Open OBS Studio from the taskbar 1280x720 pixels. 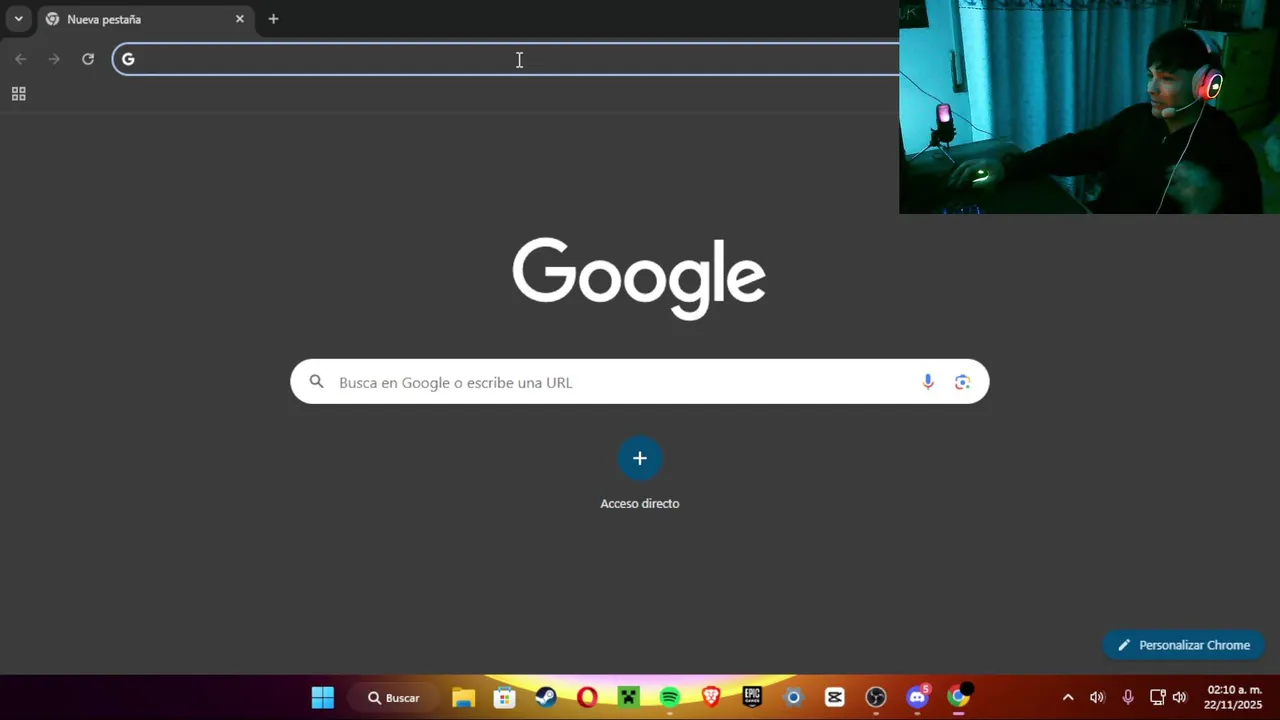pos(876,697)
